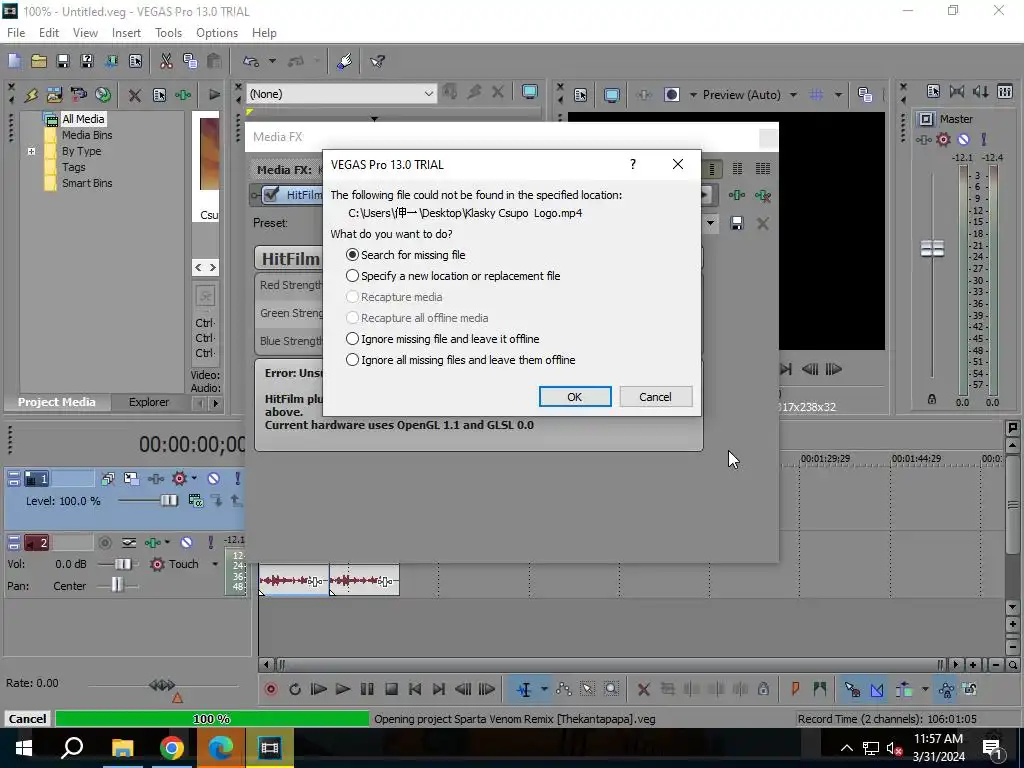Click the lightning bolt icon in Project Media
The height and width of the screenshot is (768, 1024).
pyautogui.click(x=31, y=95)
